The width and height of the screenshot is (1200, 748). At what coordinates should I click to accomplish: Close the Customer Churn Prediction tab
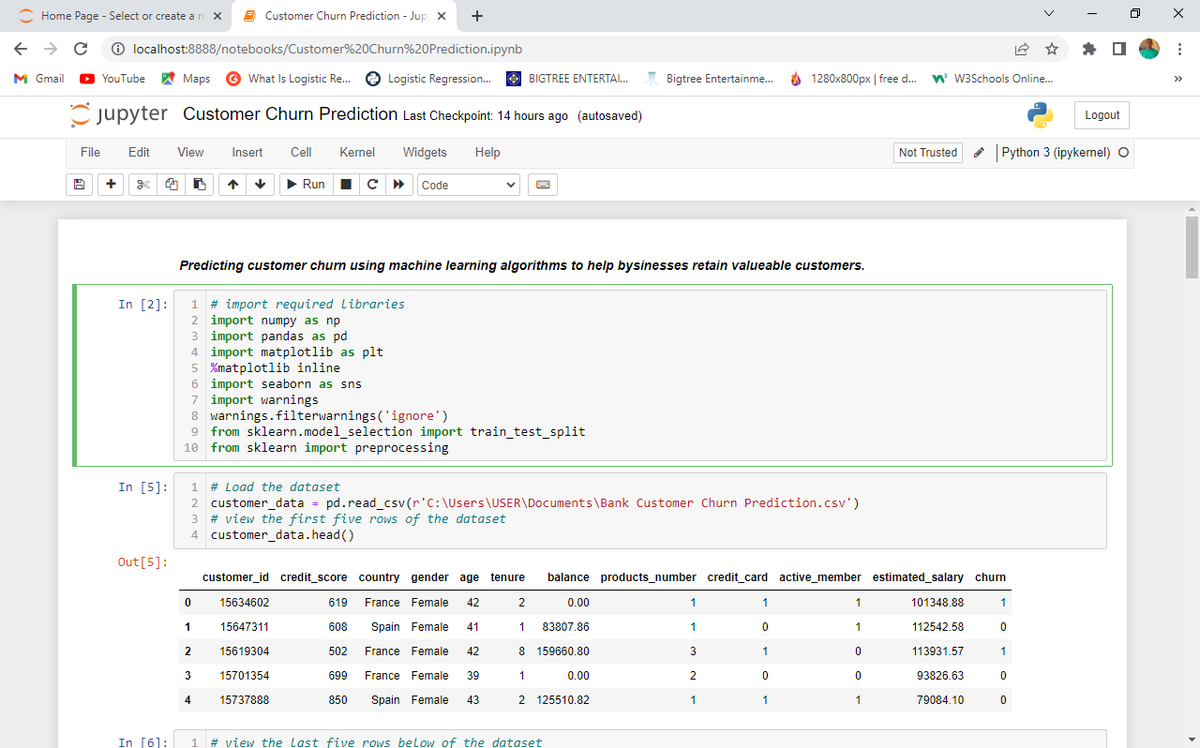(441, 16)
